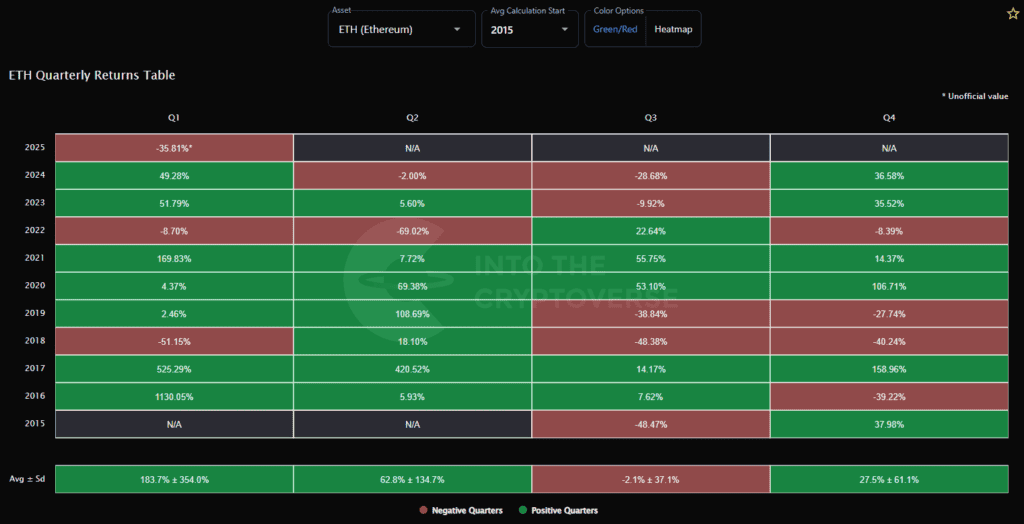Click the -38.84% cell
Screen dimensions: 1024x524
pyautogui.click(x=651, y=314)
